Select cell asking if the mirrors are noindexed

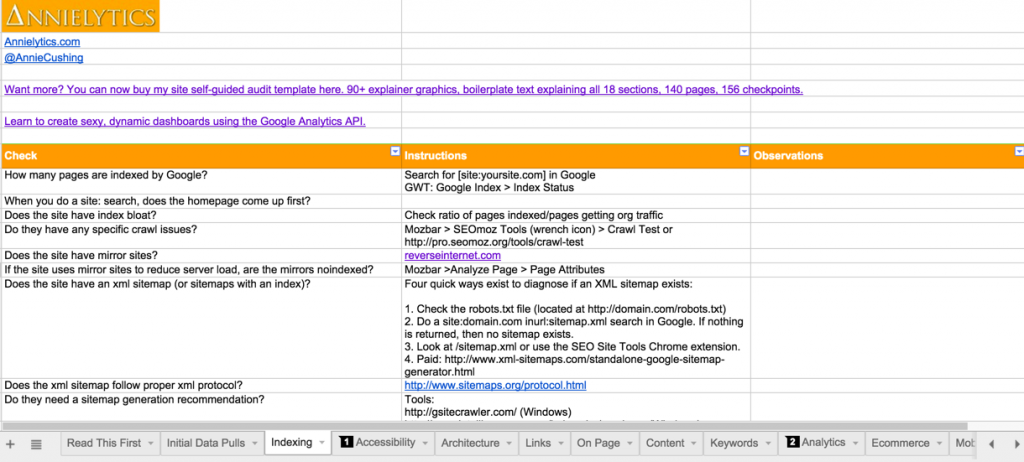point(201,269)
